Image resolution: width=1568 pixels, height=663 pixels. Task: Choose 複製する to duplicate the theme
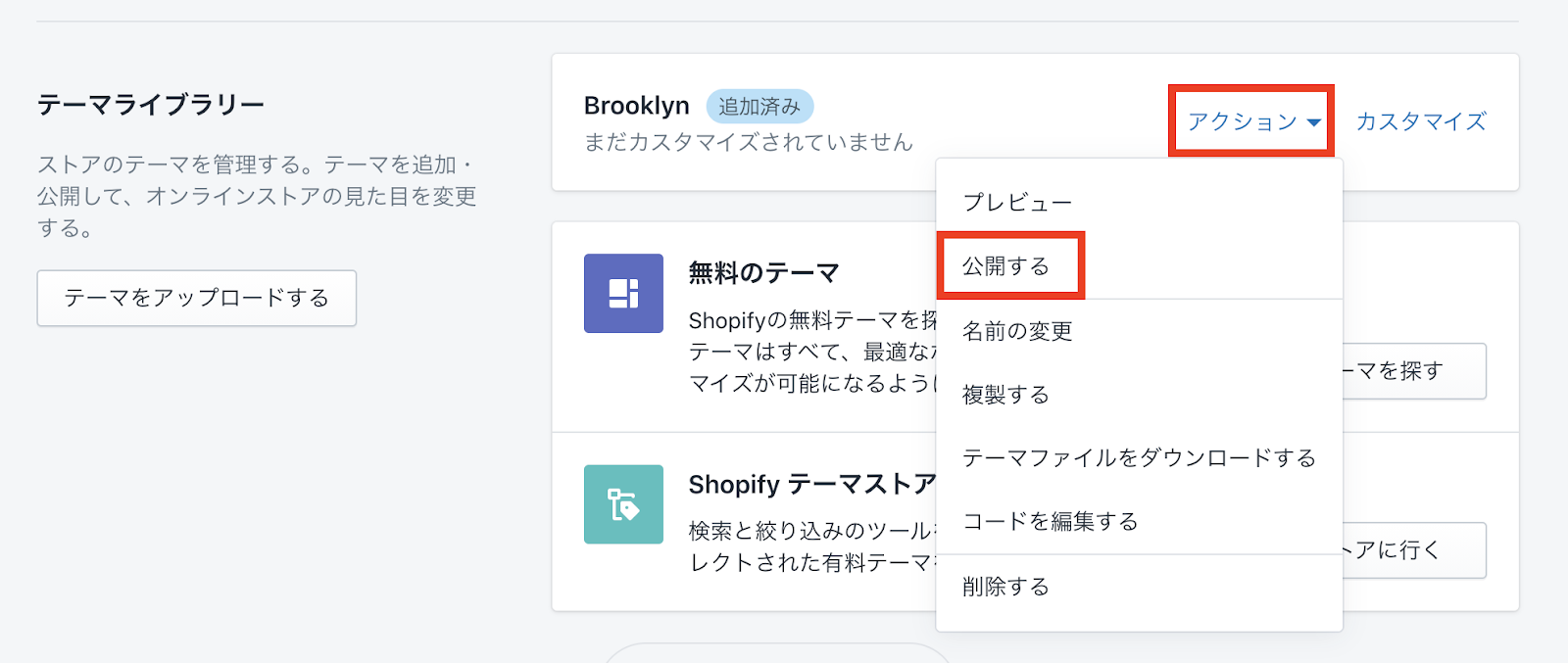click(1006, 395)
